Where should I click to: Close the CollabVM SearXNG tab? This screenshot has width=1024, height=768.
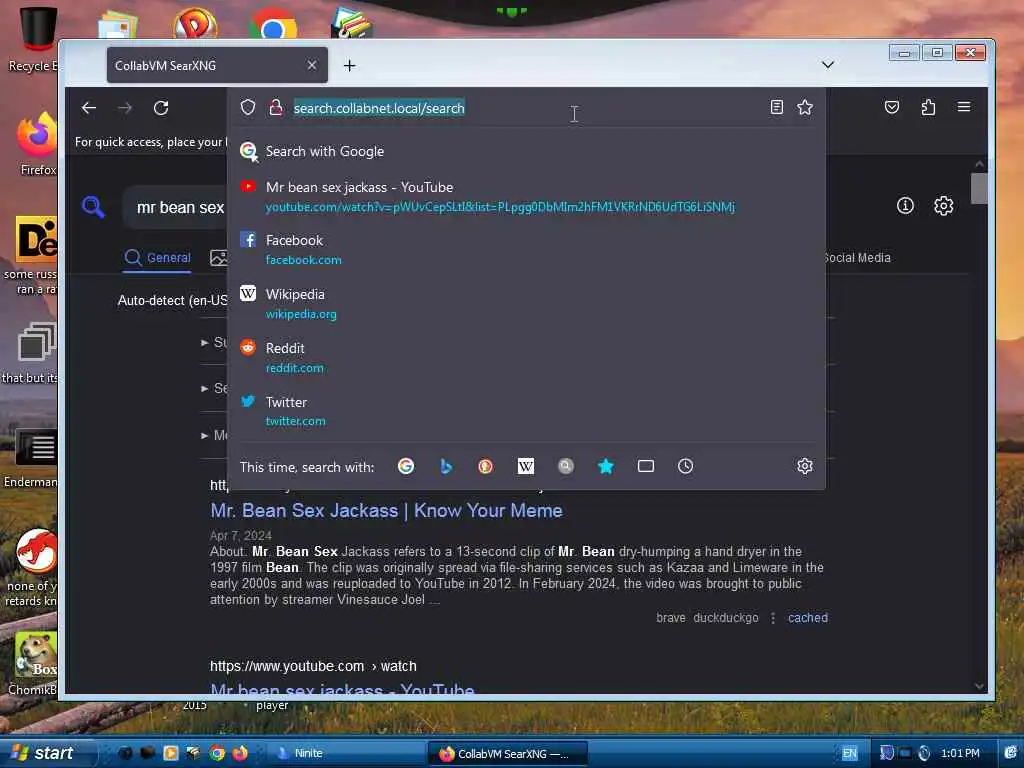pyautogui.click(x=312, y=65)
